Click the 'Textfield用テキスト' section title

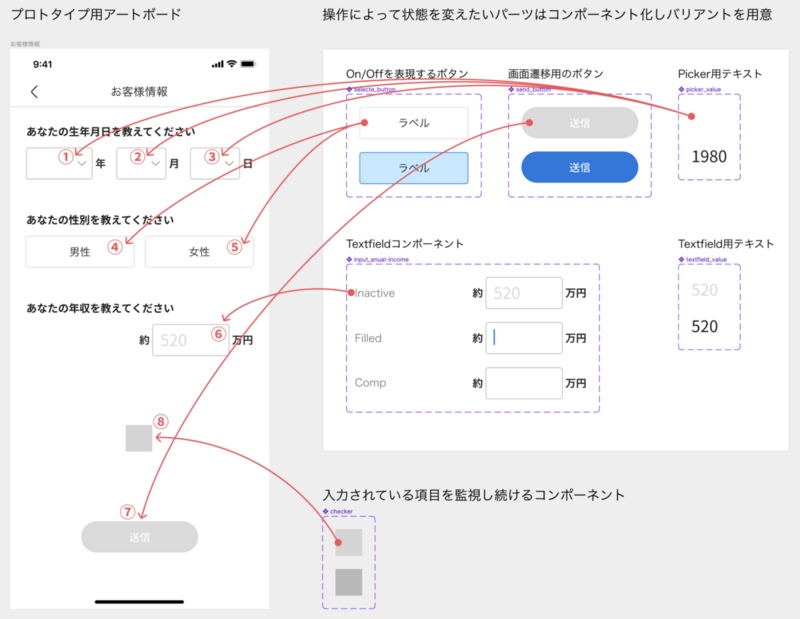(x=726, y=244)
